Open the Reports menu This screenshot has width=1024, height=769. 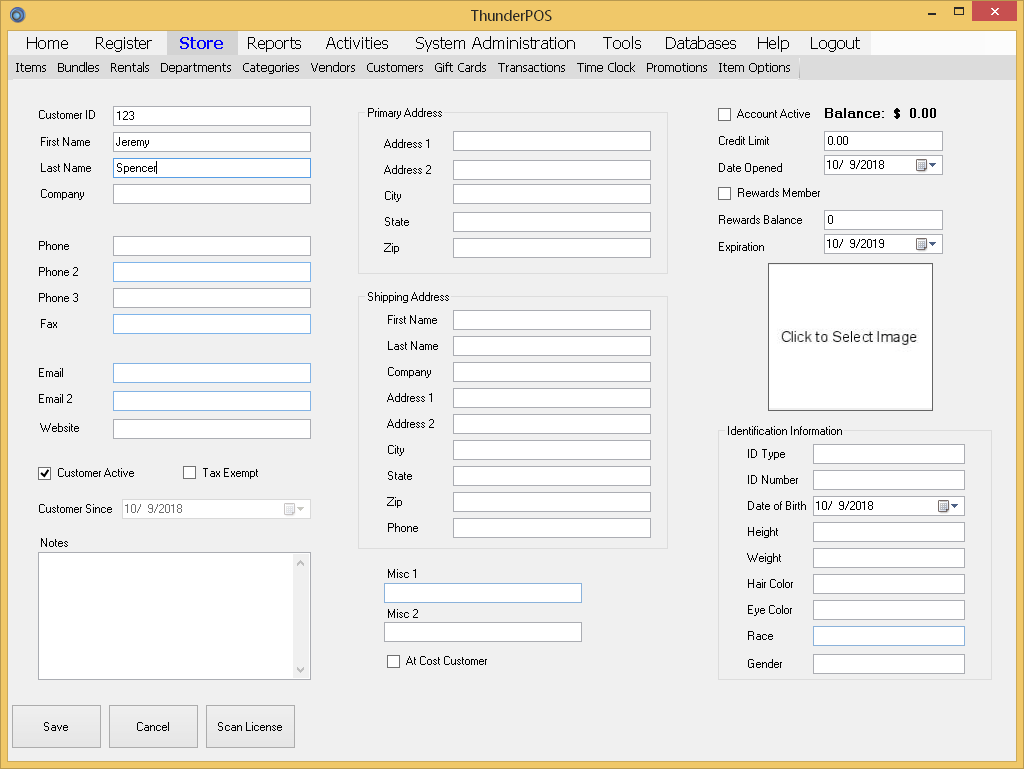click(x=274, y=43)
